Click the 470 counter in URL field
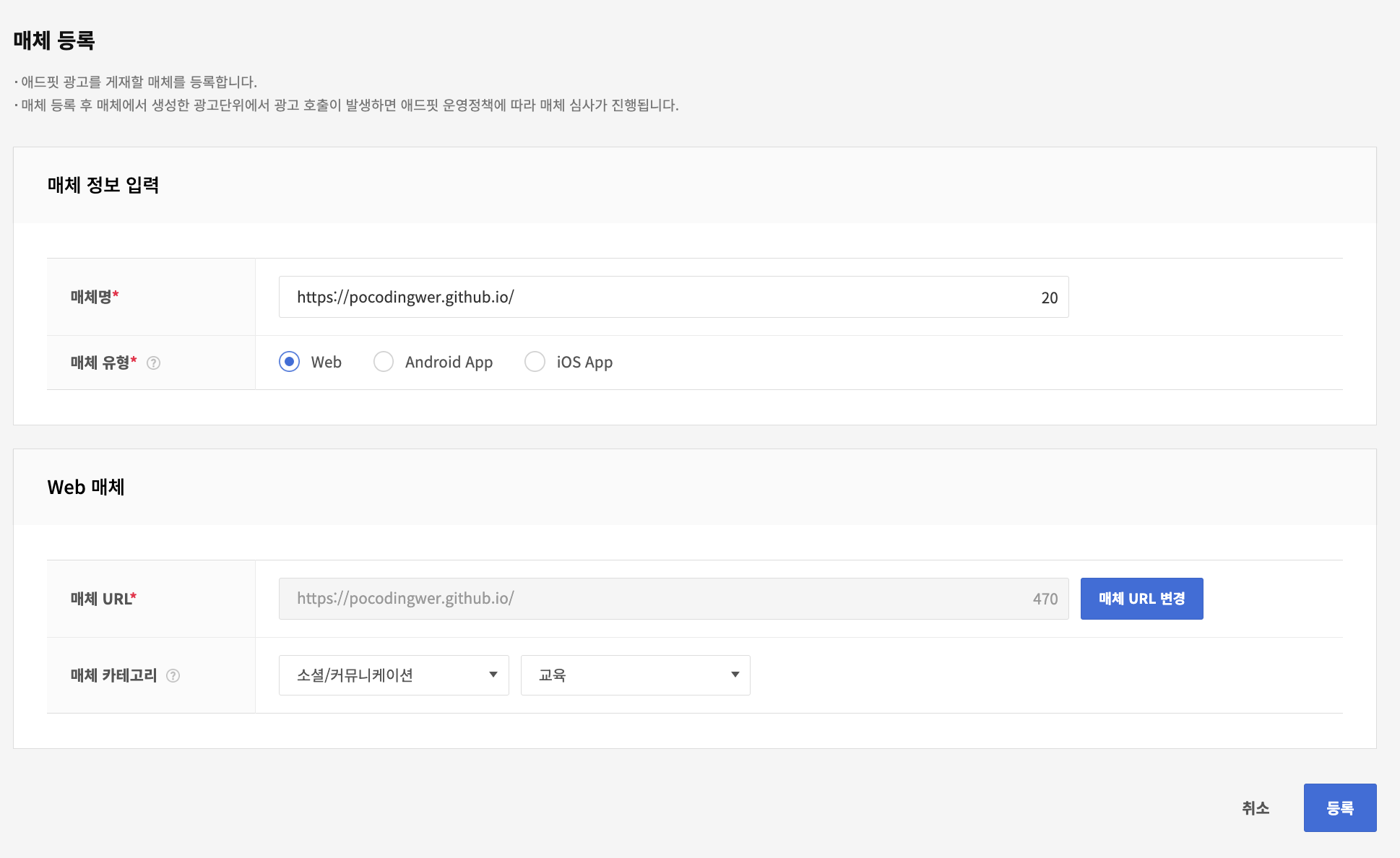1400x858 pixels. [x=1045, y=599]
